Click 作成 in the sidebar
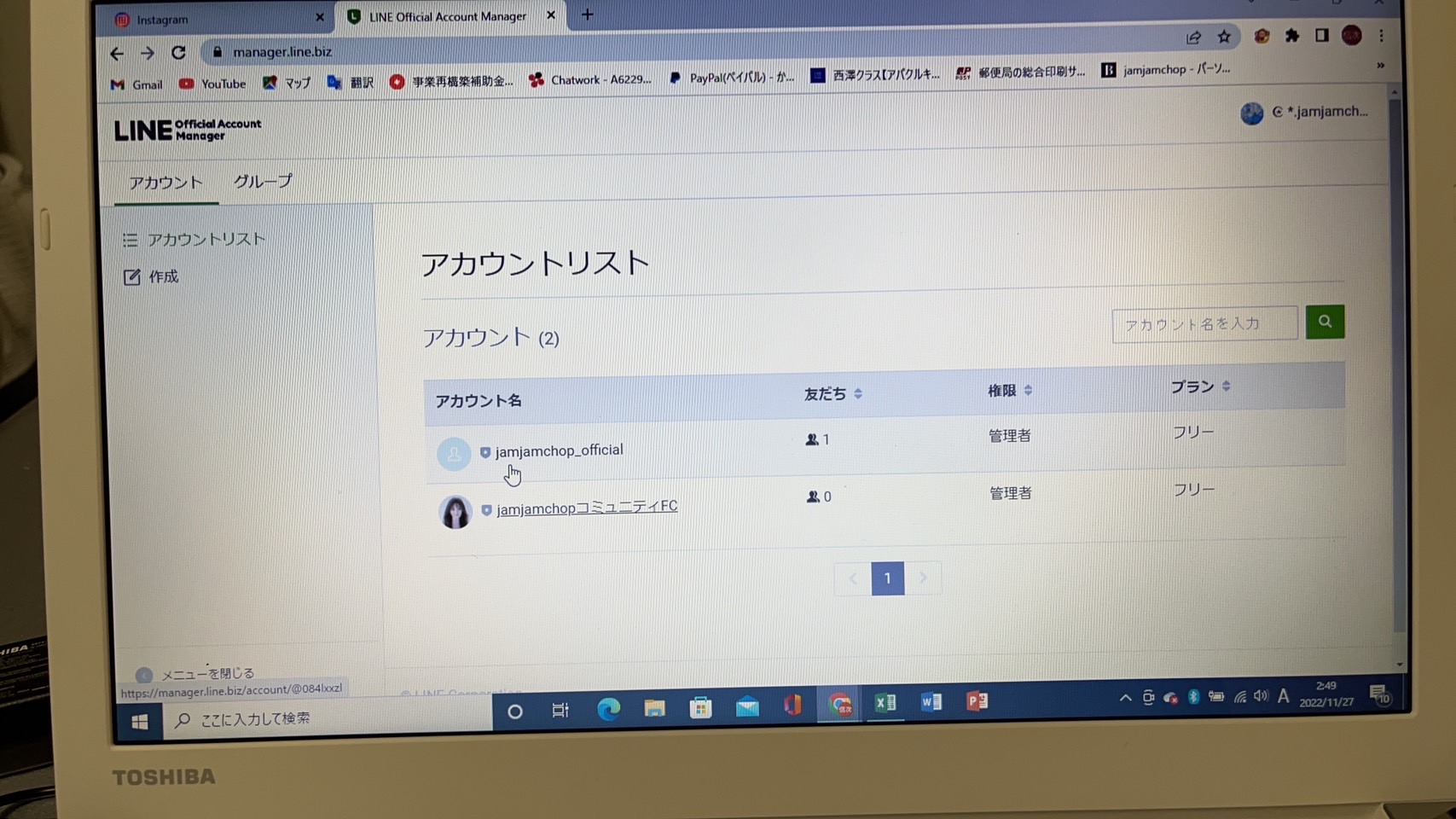Image resolution: width=1456 pixels, height=819 pixels. click(x=151, y=276)
